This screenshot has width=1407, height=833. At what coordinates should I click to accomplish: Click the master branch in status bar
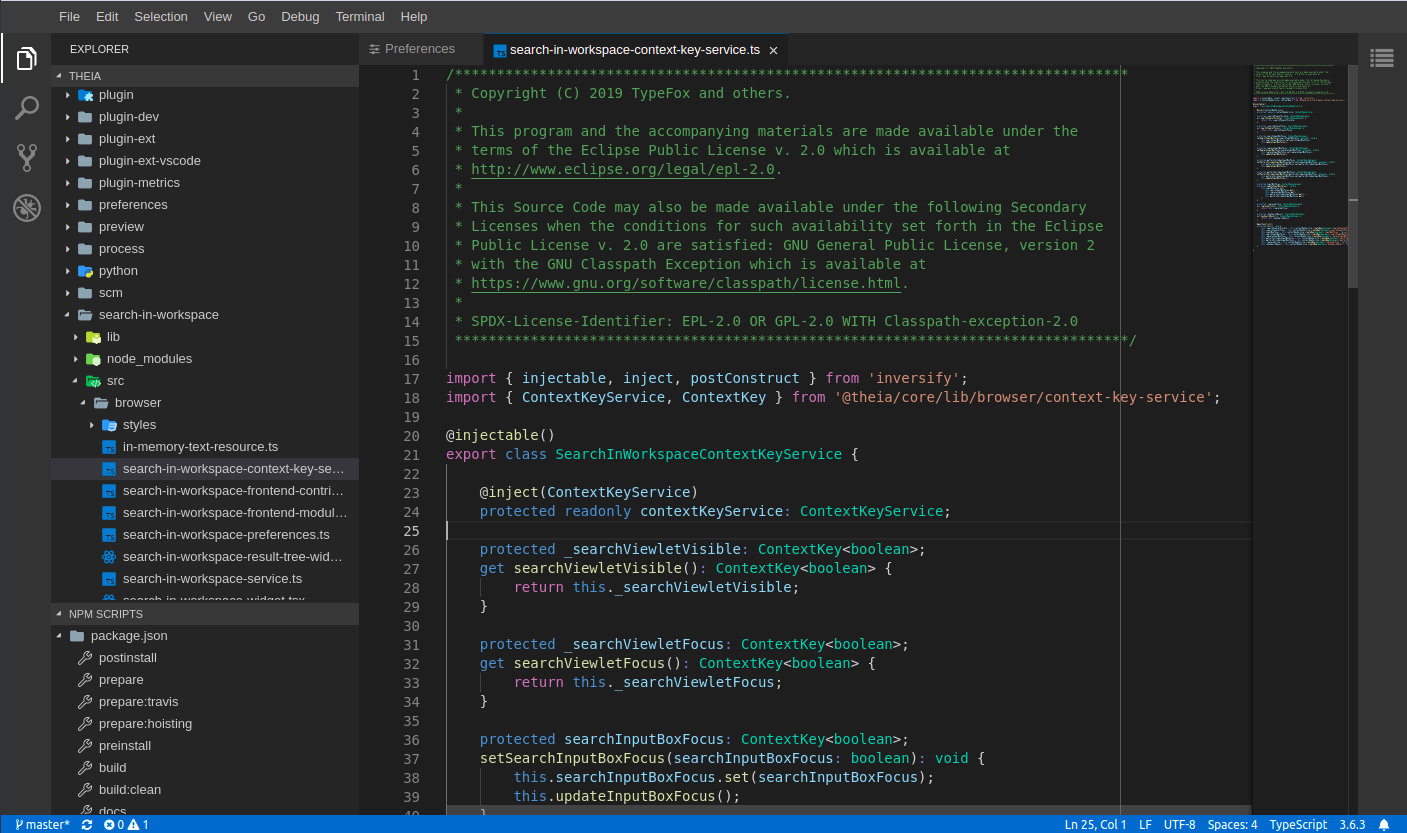point(42,825)
